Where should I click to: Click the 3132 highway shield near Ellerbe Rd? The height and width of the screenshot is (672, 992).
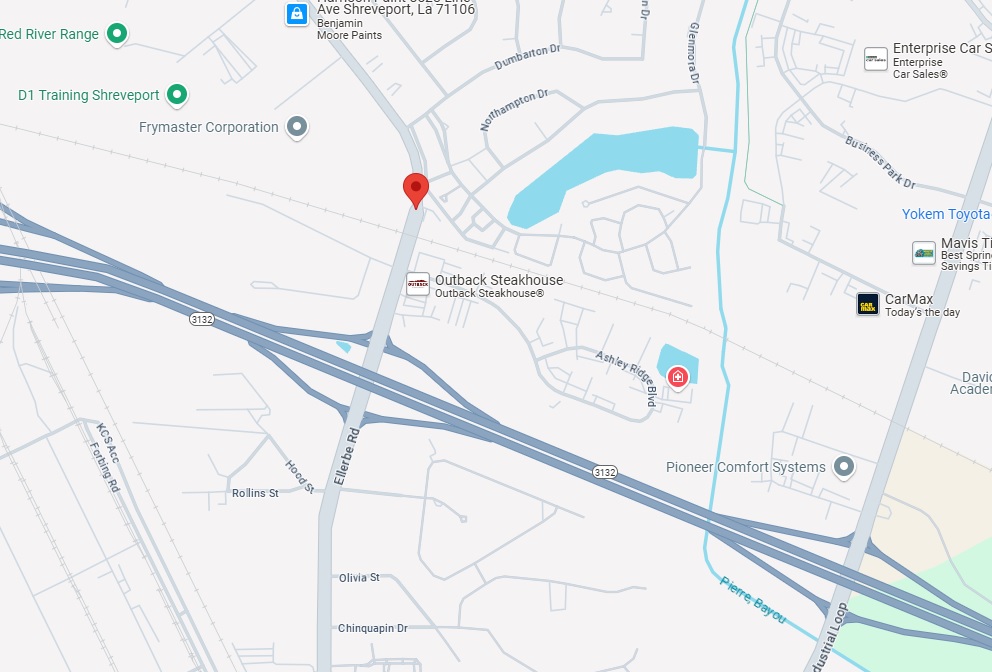(202, 319)
